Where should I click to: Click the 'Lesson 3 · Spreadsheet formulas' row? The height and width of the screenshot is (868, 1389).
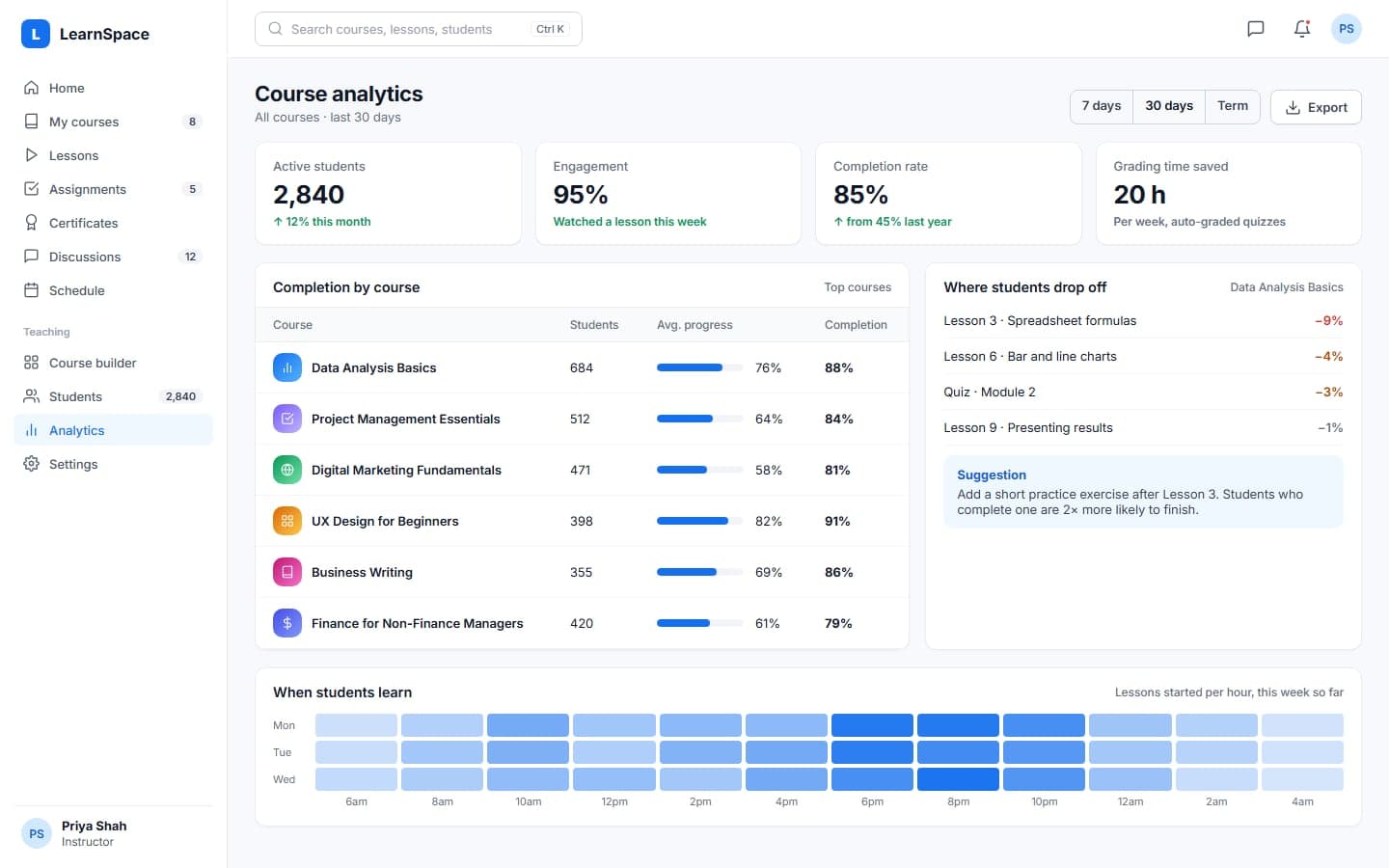coord(1143,320)
